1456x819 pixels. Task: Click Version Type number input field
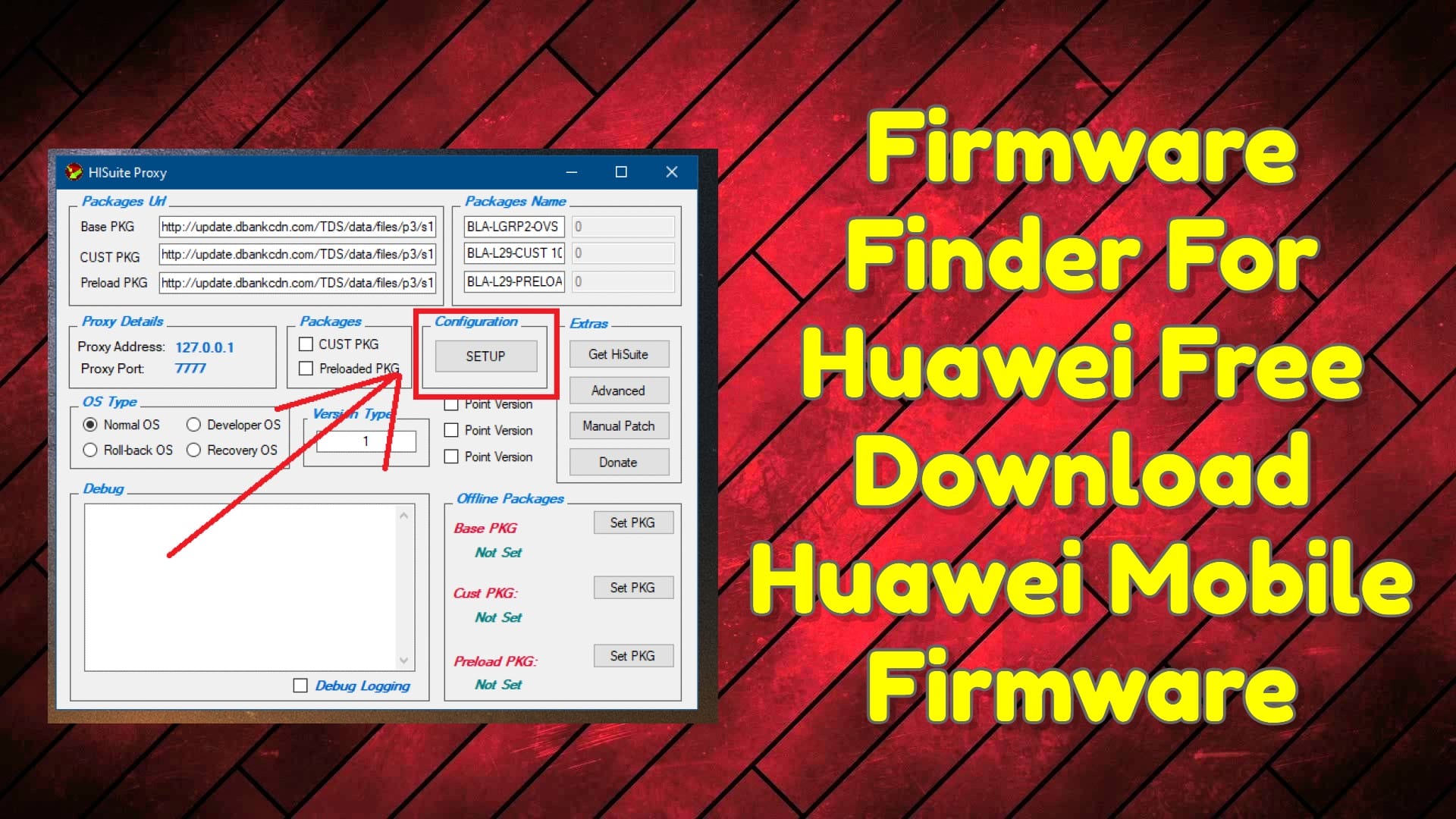pos(365,441)
